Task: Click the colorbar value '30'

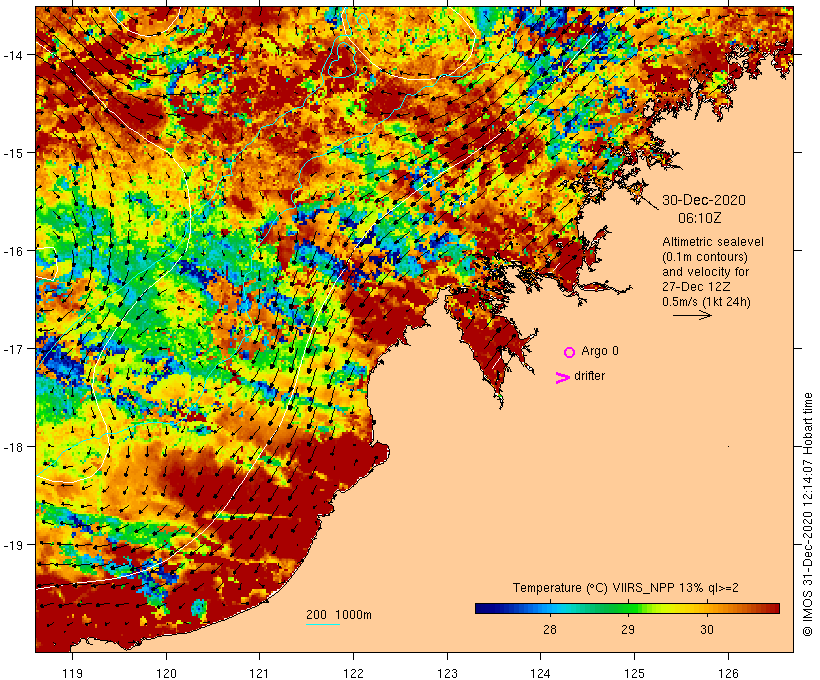Action: click(x=707, y=630)
